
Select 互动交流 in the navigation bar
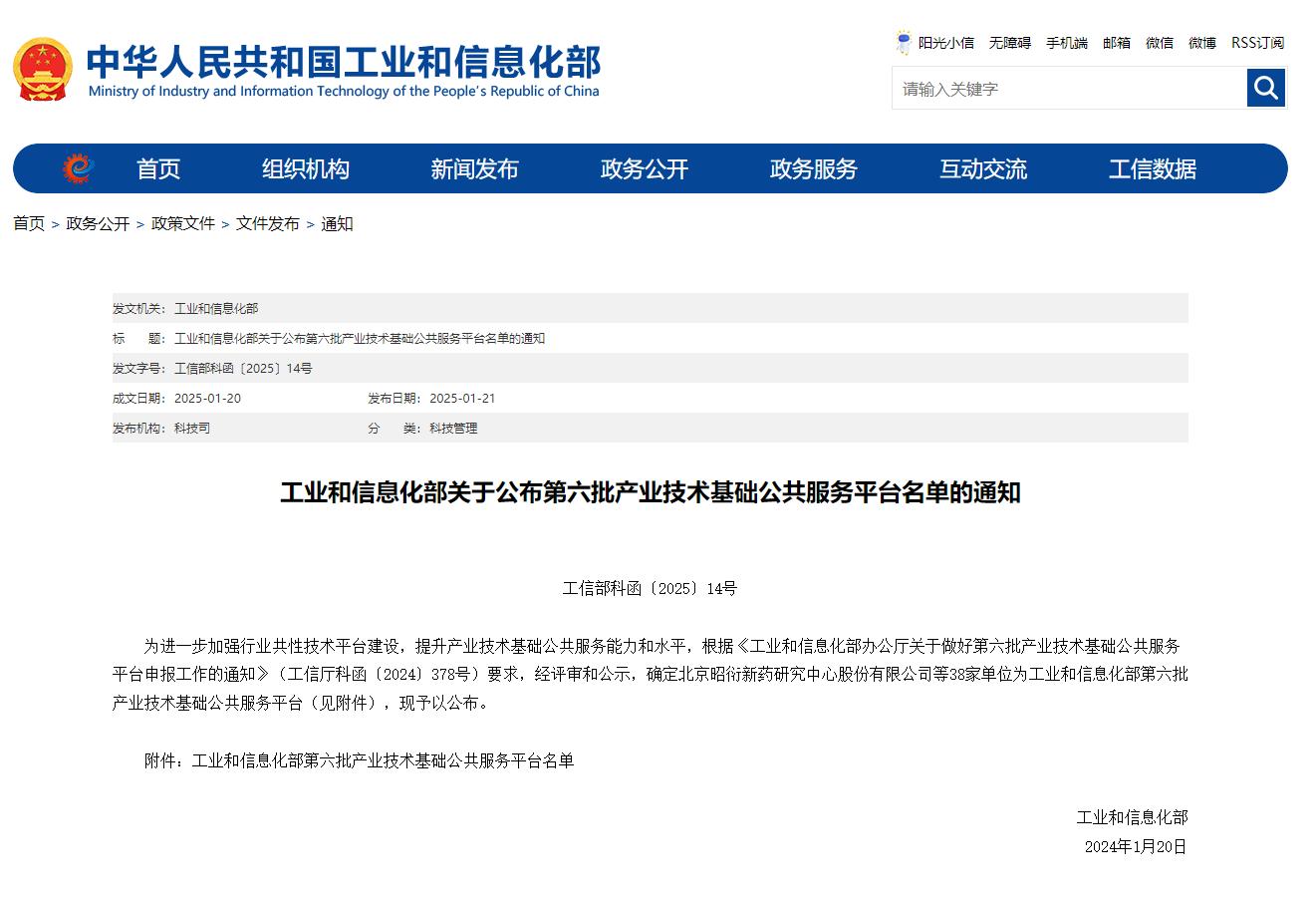(x=982, y=169)
